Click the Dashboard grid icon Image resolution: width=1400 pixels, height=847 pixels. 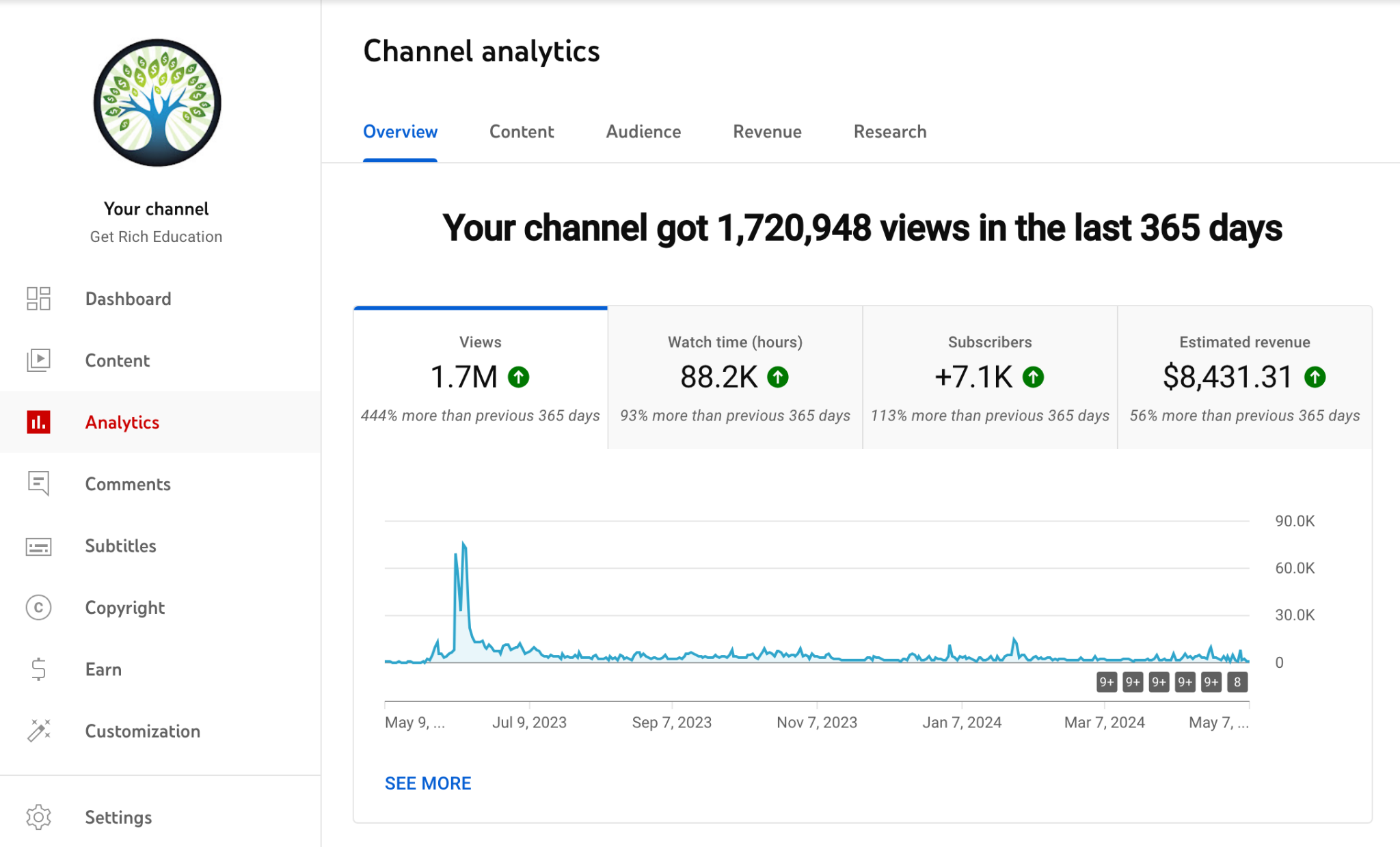click(x=38, y=299)
